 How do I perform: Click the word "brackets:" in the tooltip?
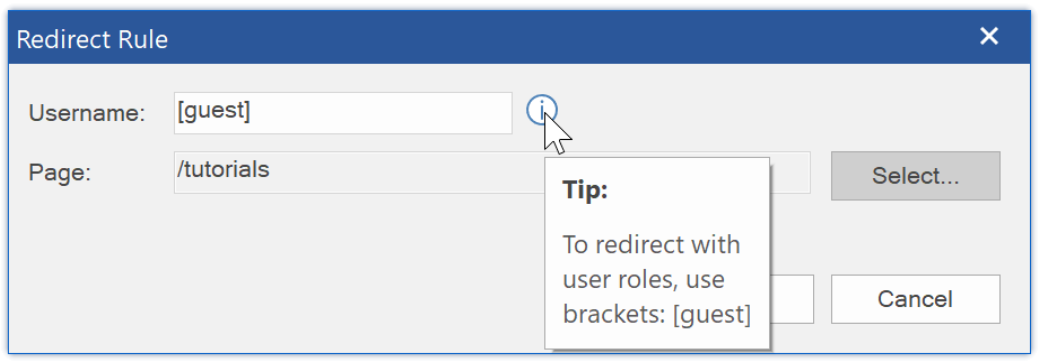coord(614,315)
